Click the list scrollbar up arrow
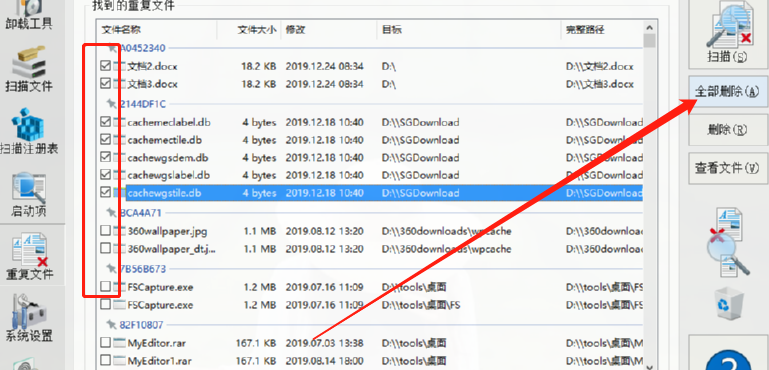 click(649, 28)
